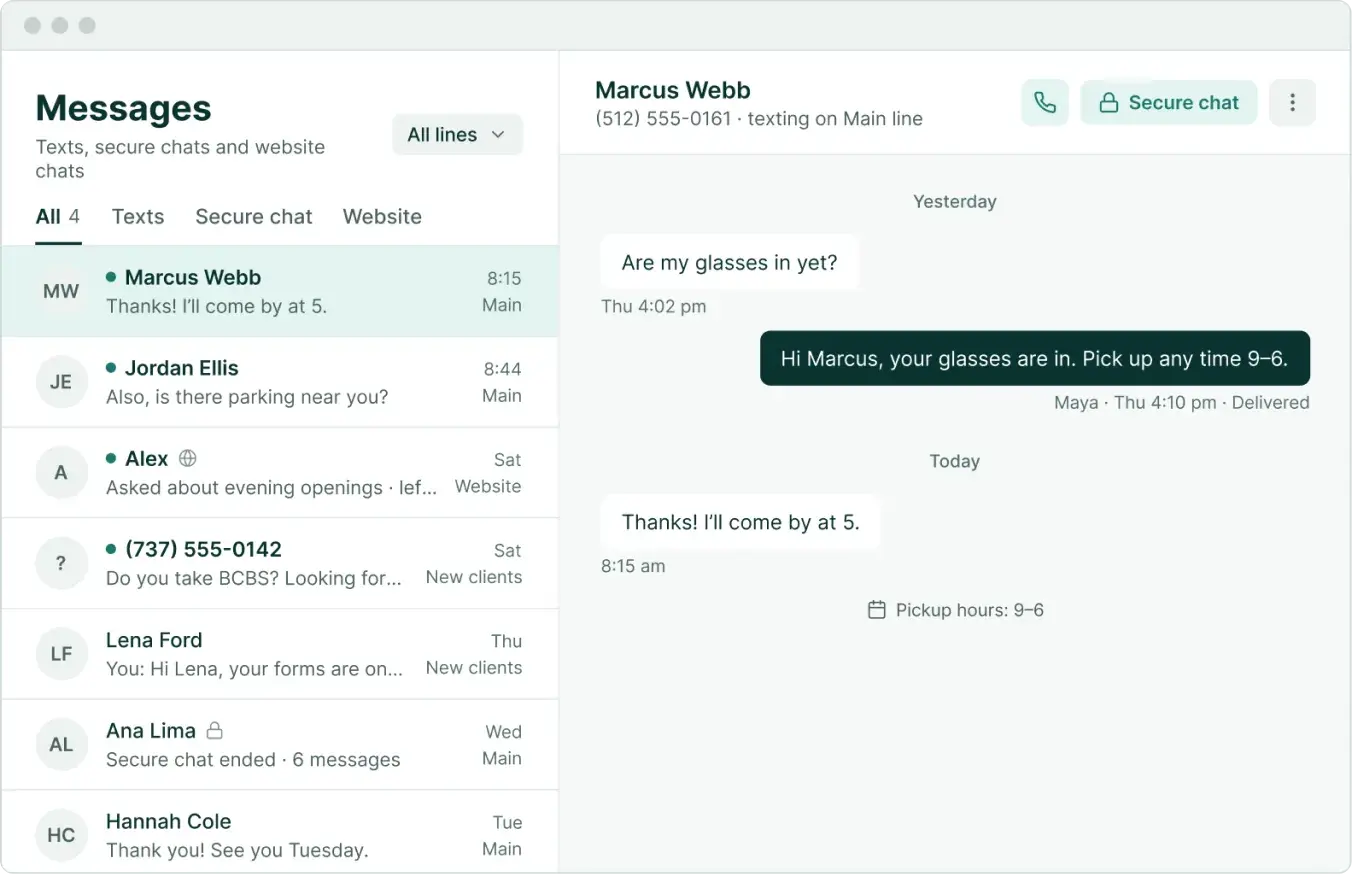Click phone number (512) 555-0161 in header
Image resolution: width=1352 pixels, height=874 pixels.
pos(663,119)
